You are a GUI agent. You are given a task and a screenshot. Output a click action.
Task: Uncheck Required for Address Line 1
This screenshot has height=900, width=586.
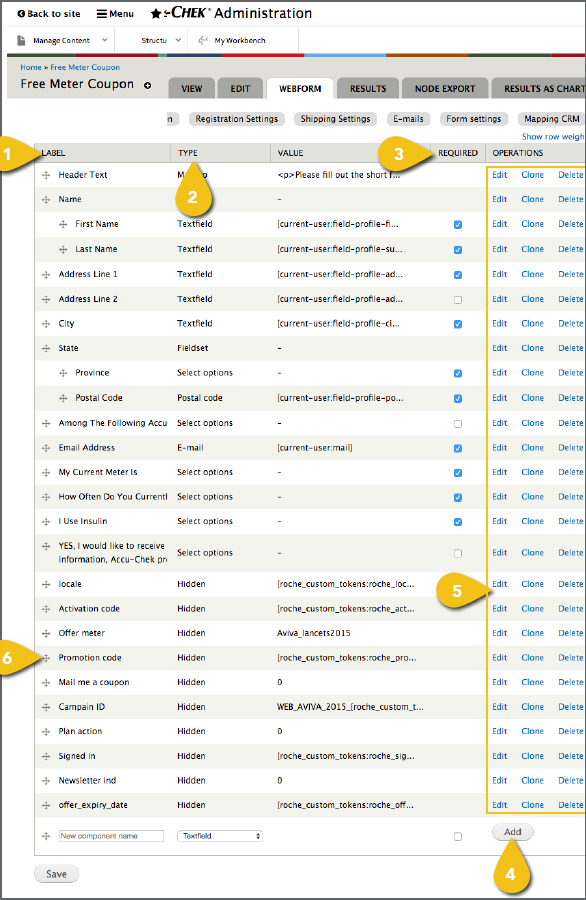click(x=458, y=275)
